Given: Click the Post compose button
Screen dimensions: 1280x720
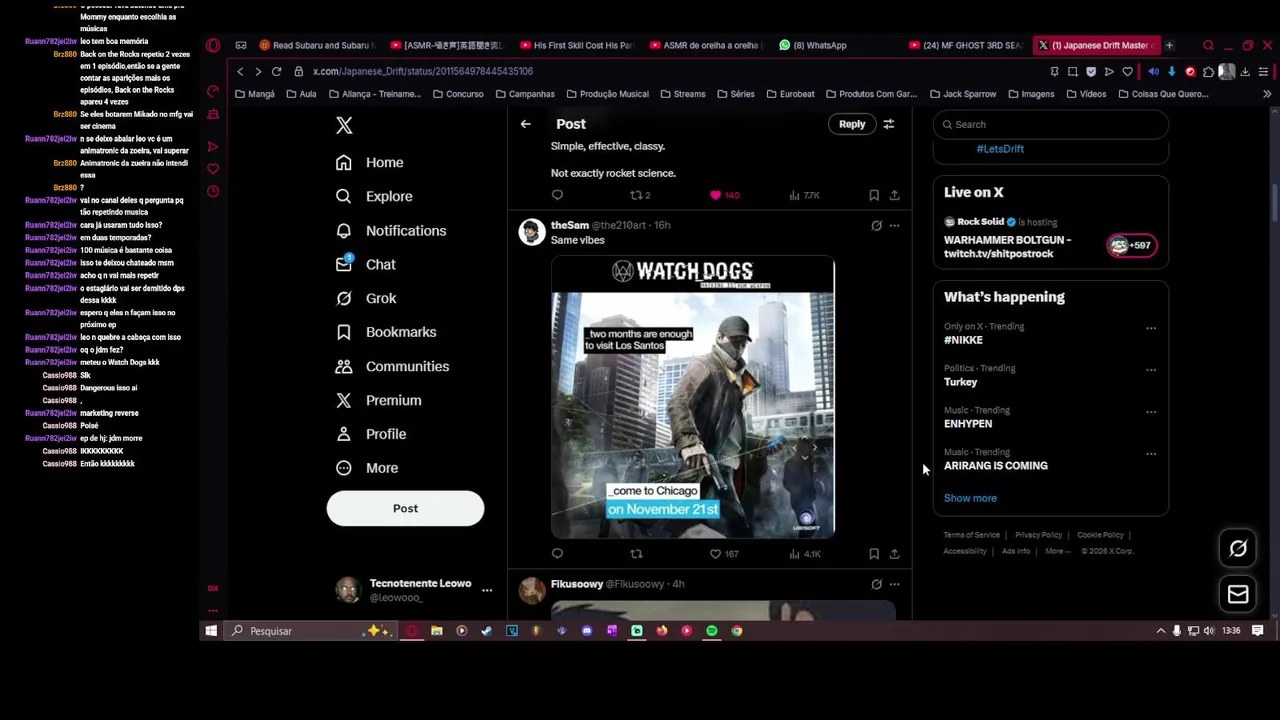Looking at the screenshot, I should click(405, 509).
